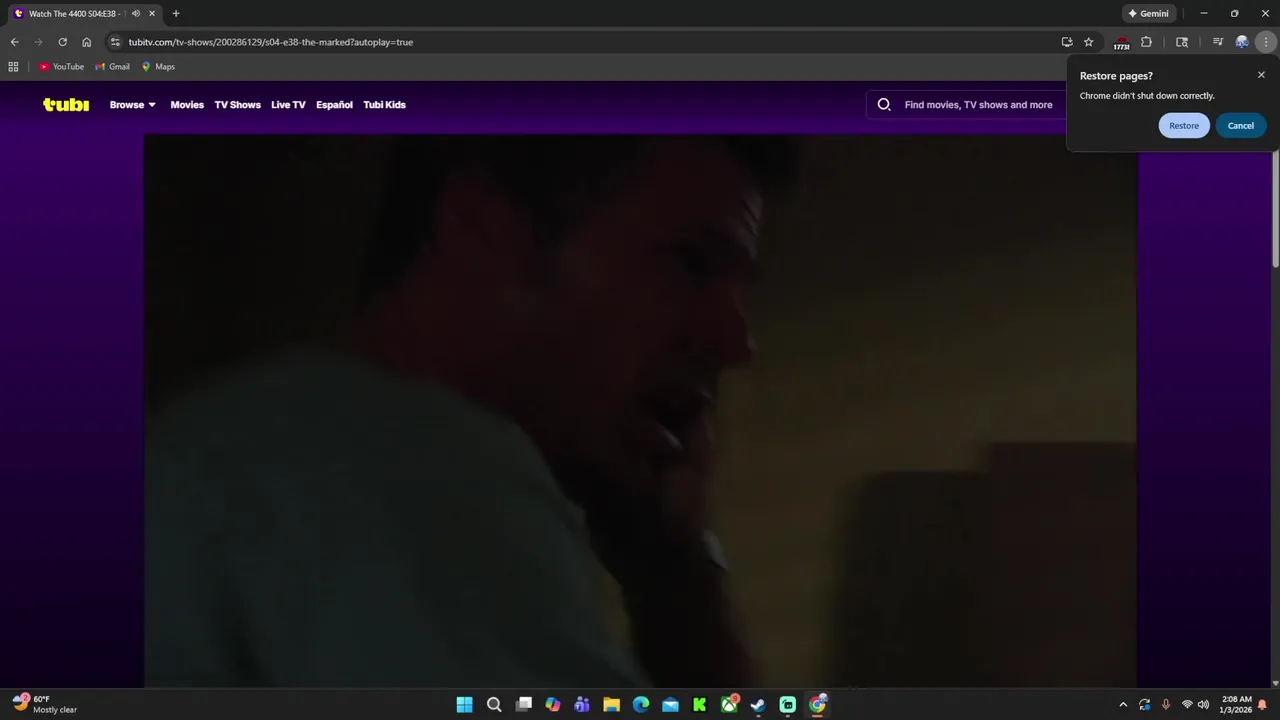Open the green K app on taskbar

click(700, 705)
